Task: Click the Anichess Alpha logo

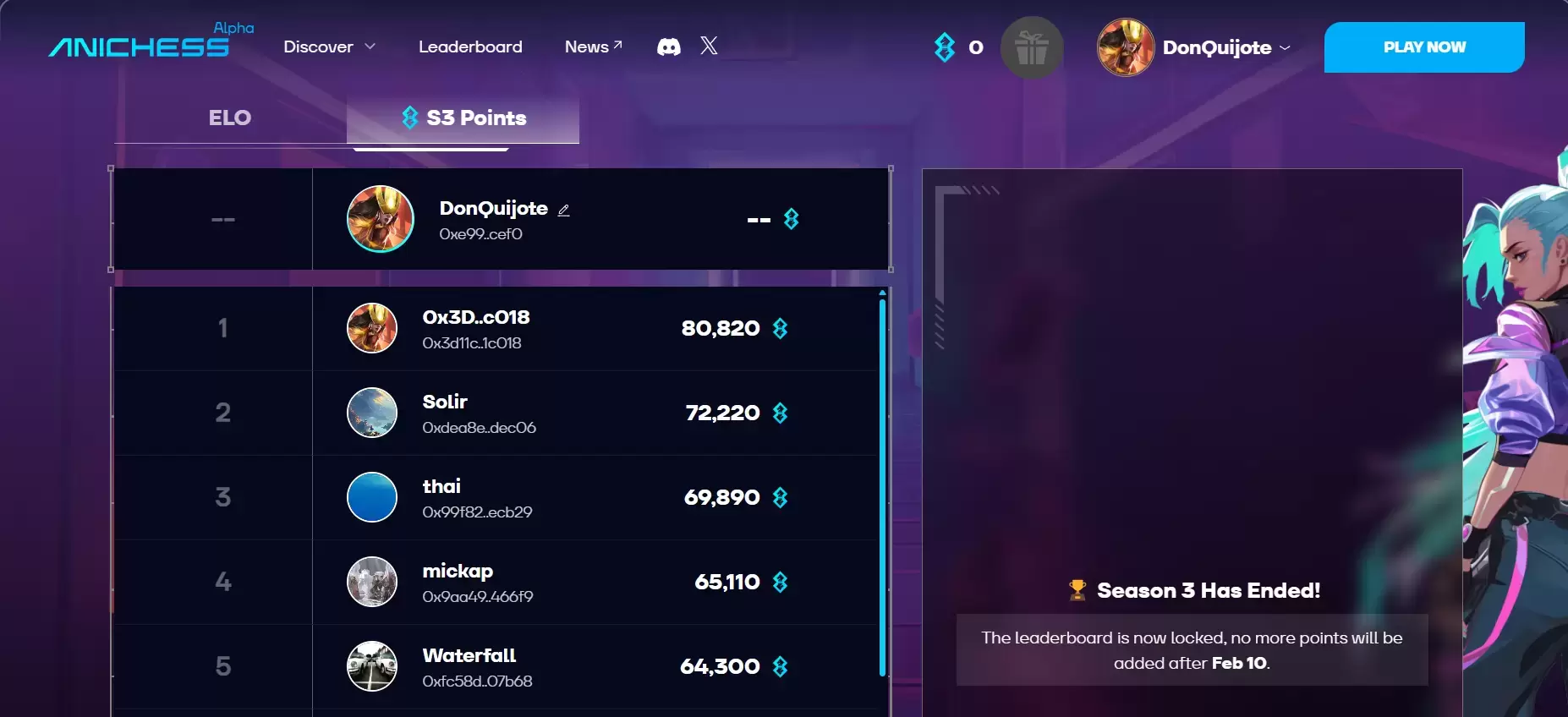Action: (151, 41)
